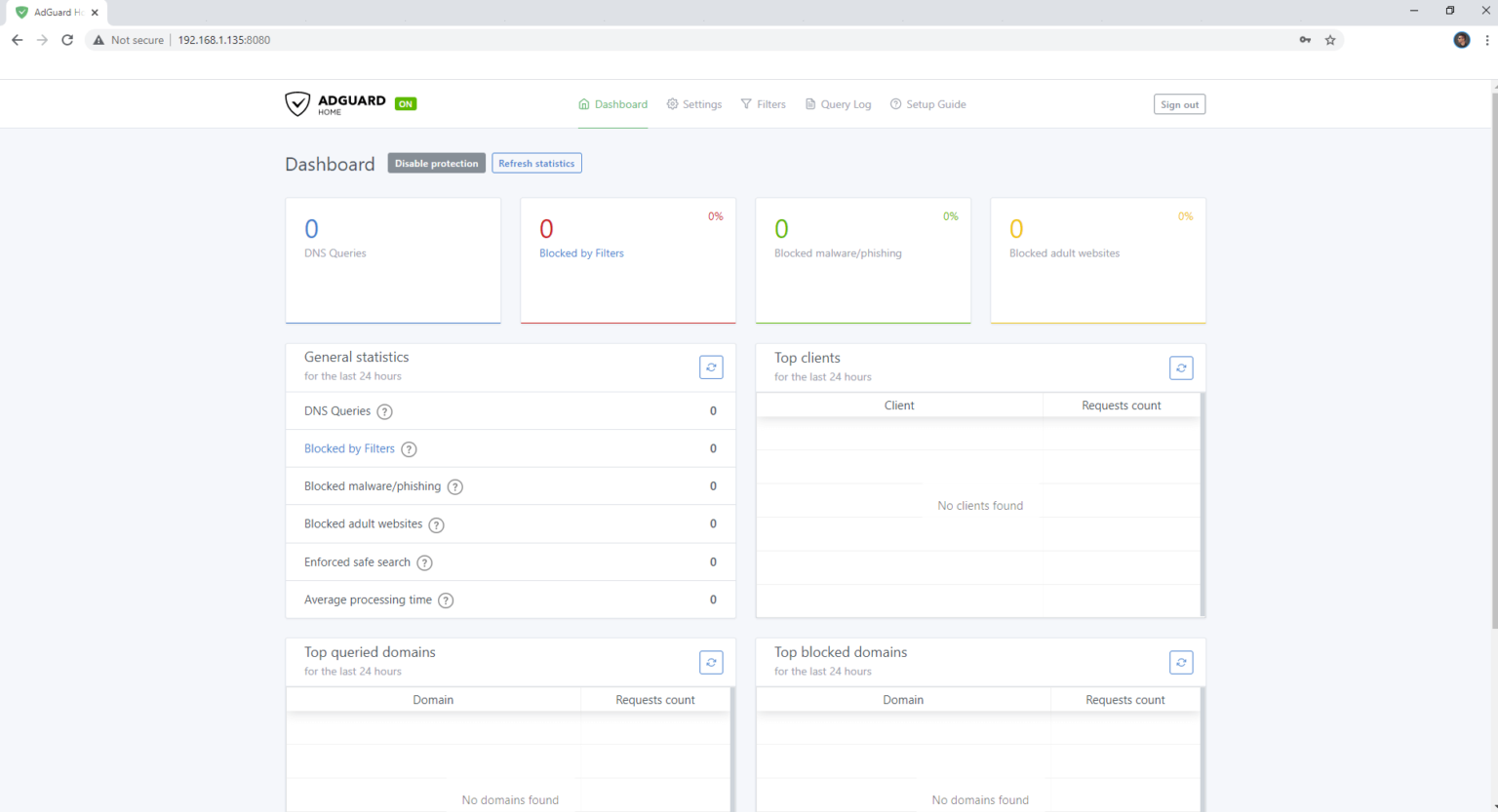Image resolution: width=1498 pixels, height=812 pixels.
Task: Click help icon for Blocked adult websites row
Action: [x=436, y=524]
